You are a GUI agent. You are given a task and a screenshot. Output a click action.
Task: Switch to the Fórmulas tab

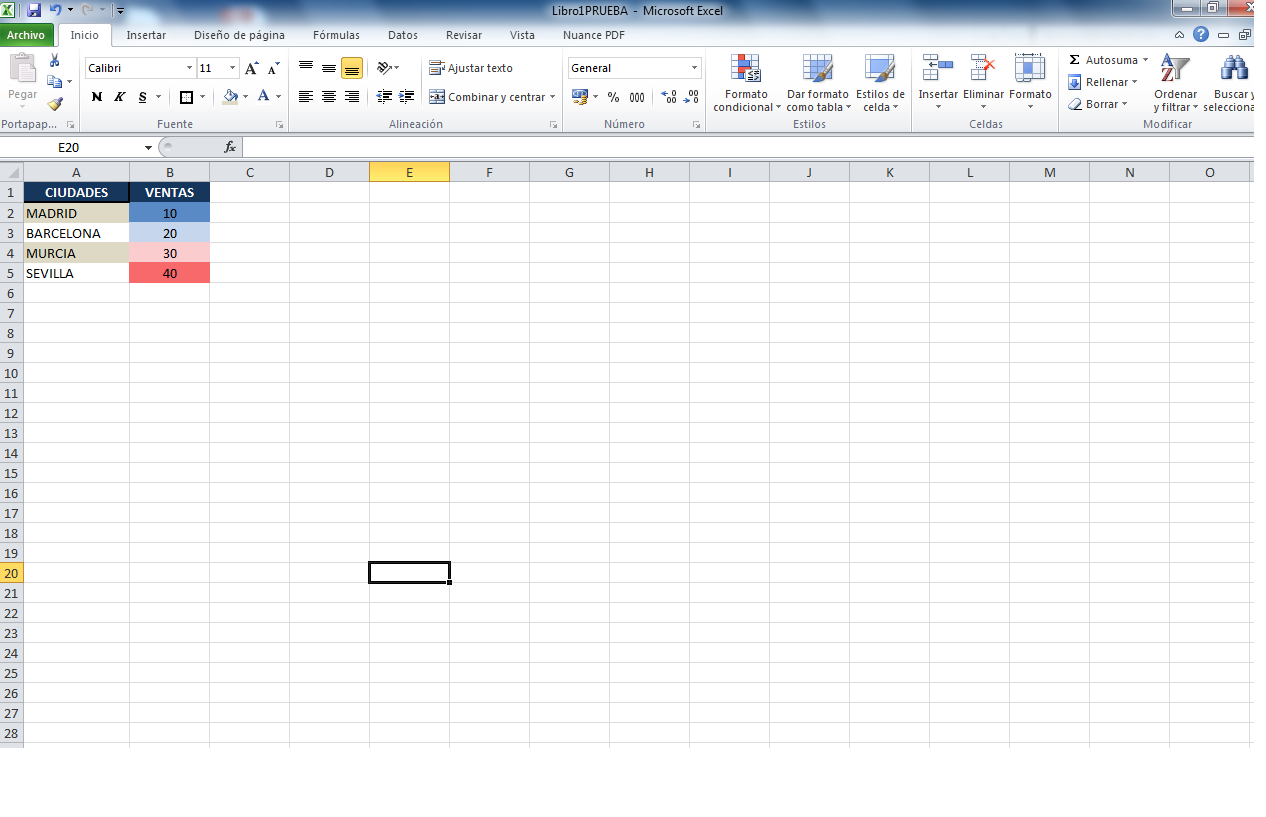coord(336,35)
